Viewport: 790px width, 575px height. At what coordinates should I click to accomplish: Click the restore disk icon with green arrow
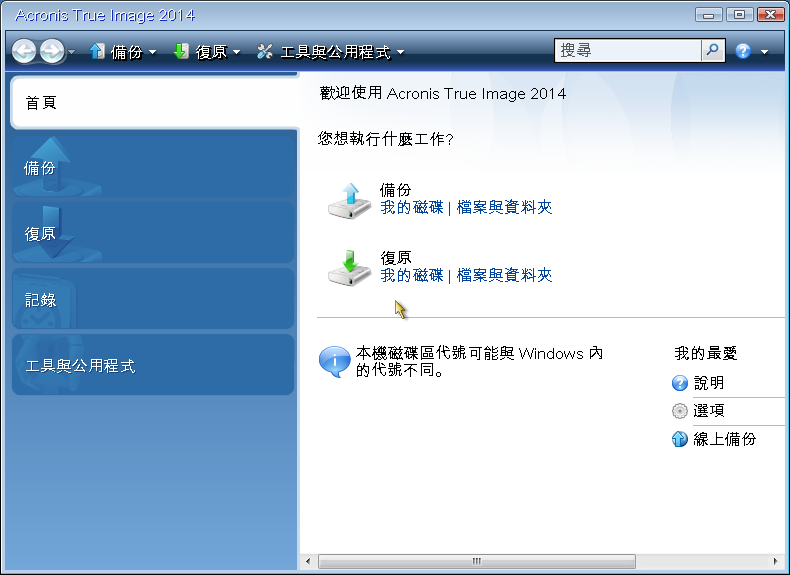pyautogui.click(x=349, y=268)
